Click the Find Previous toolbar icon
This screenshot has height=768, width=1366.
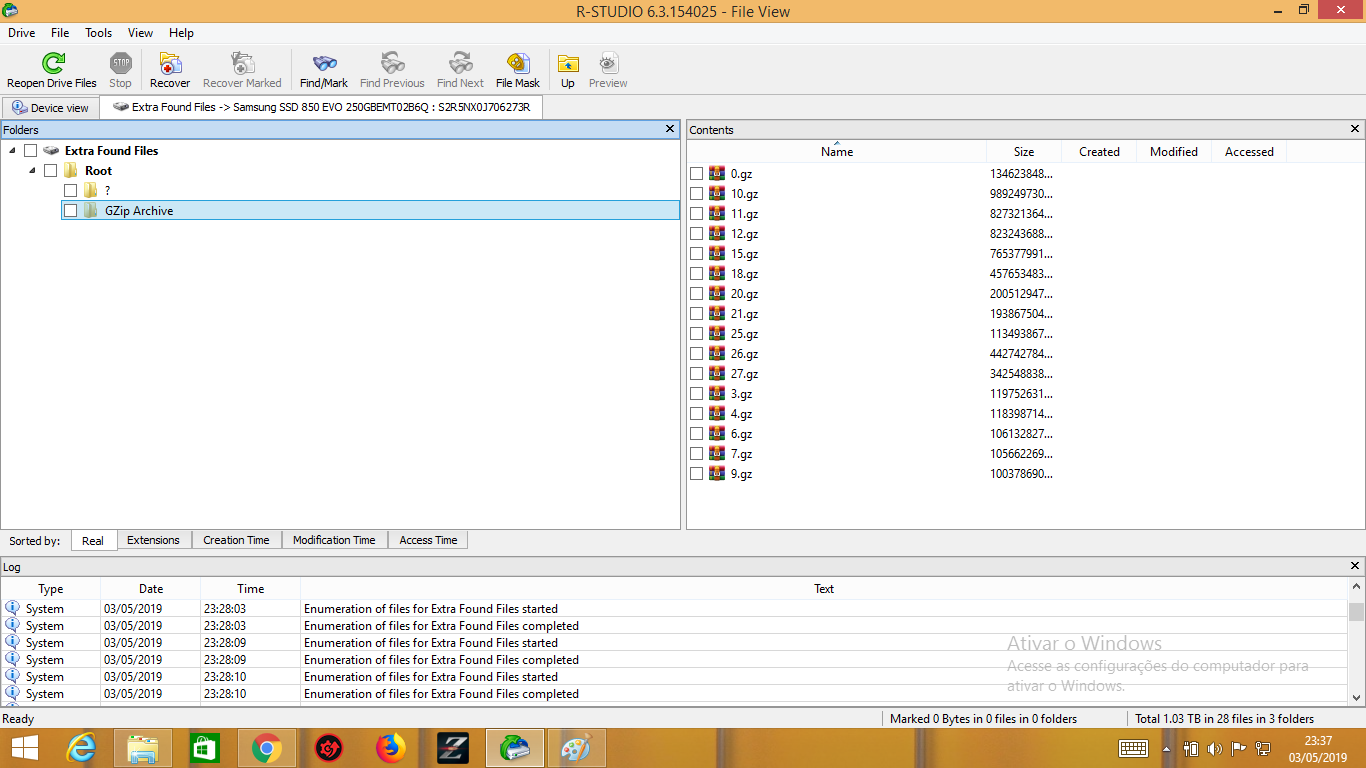point(392,64)
